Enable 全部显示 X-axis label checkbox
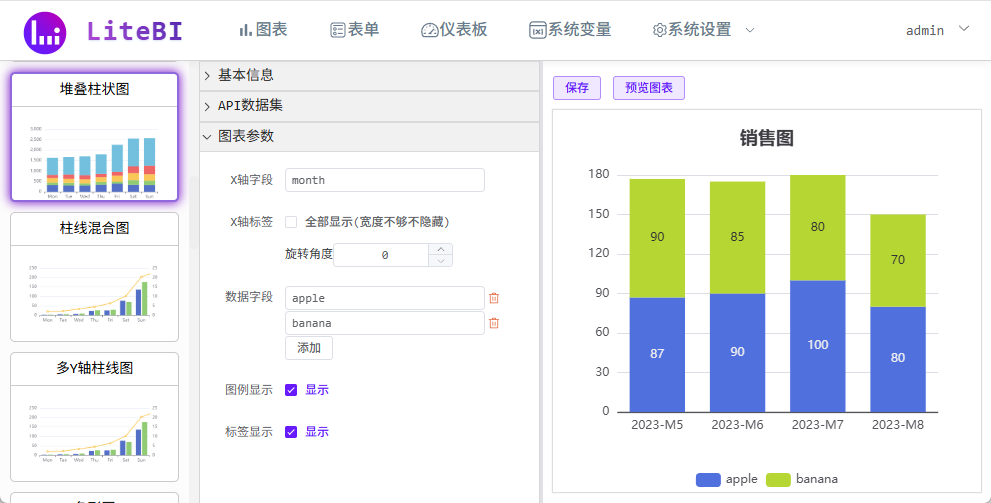Viewport: 991px width, 503px height. point(291,222)
